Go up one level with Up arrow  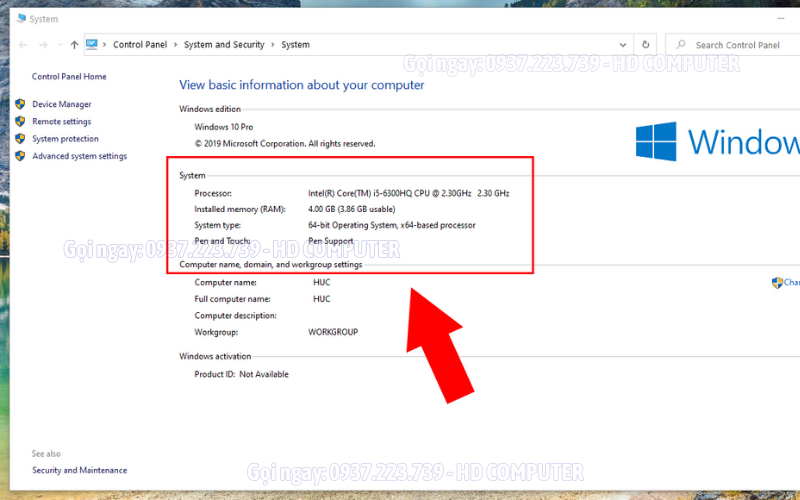click(x=74, y=45)
